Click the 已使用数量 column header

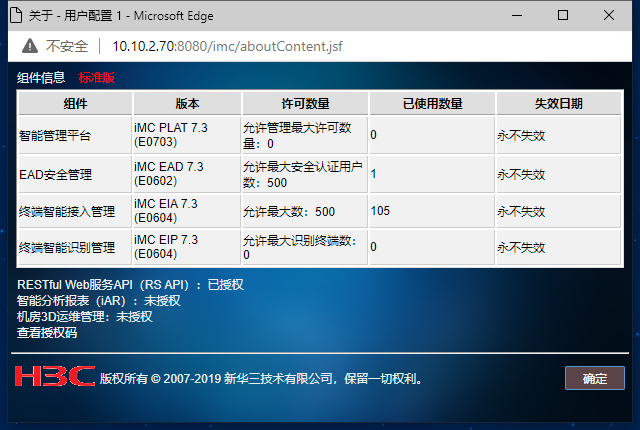pyautogui.click(x=432, y=104)
